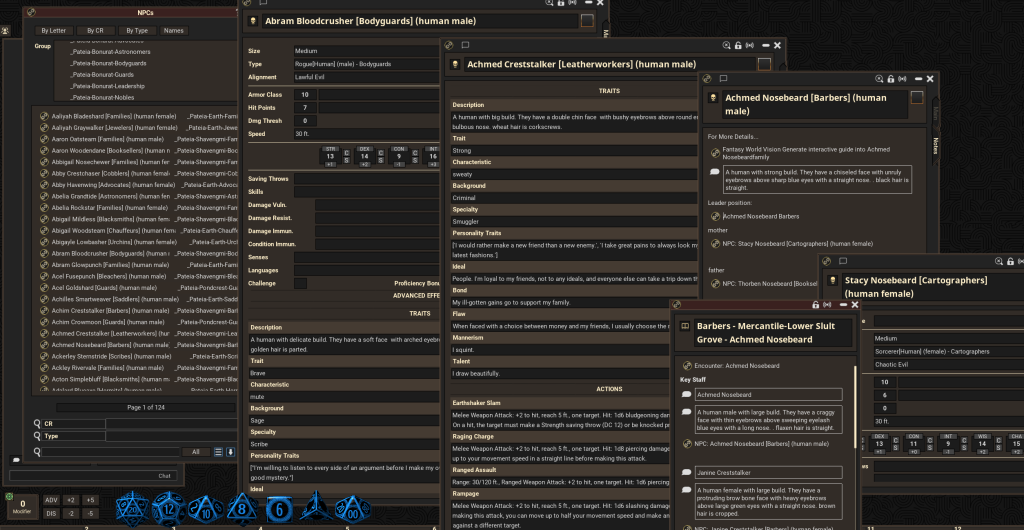Roll the d20 die

134,507
